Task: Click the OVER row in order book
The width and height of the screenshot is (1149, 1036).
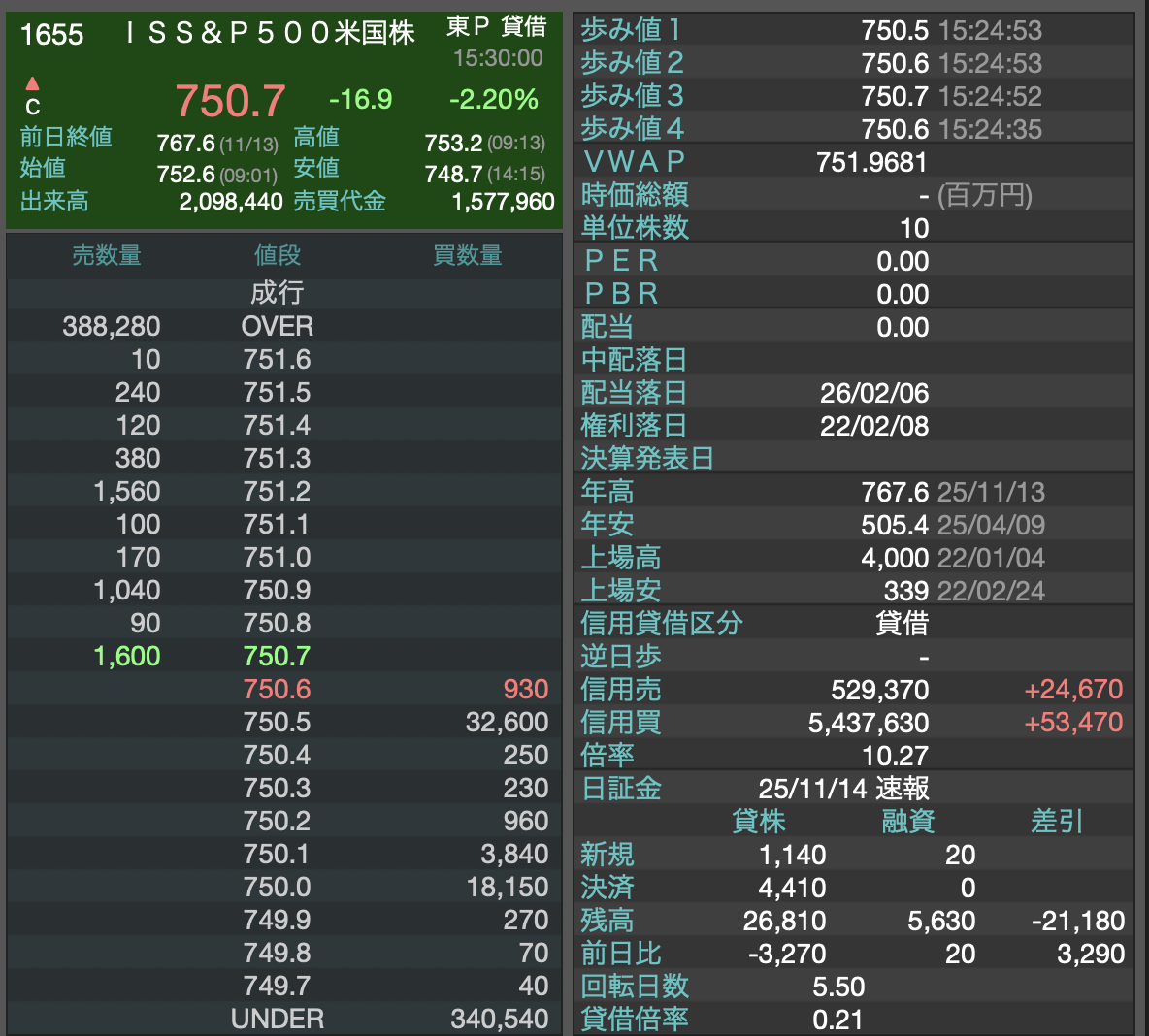Action: tap(278, 327)
